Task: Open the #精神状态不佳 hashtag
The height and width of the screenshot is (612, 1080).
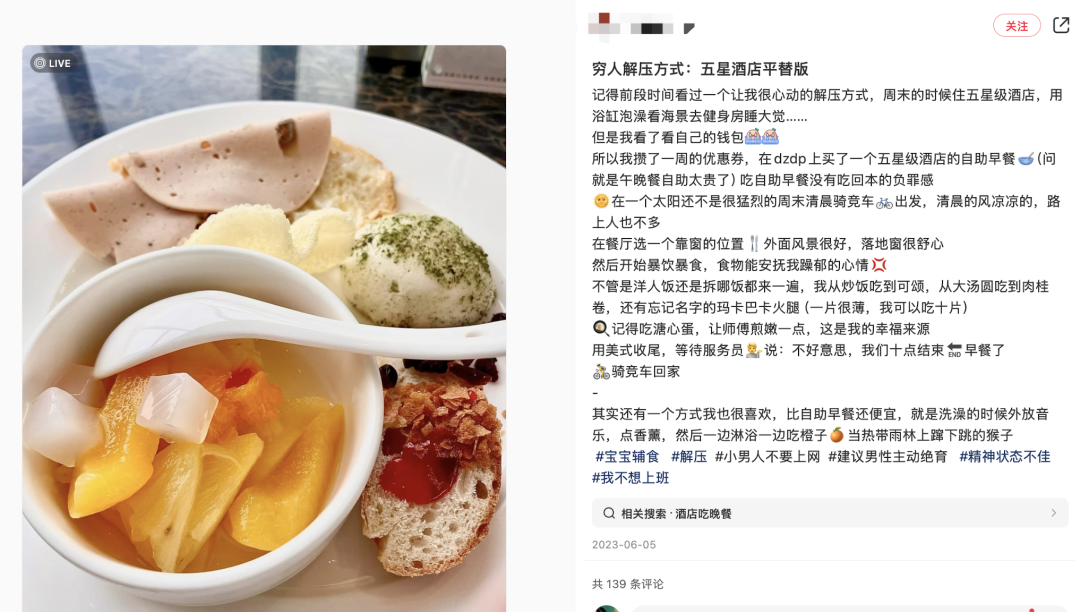Action: [x=1004, y=456]
